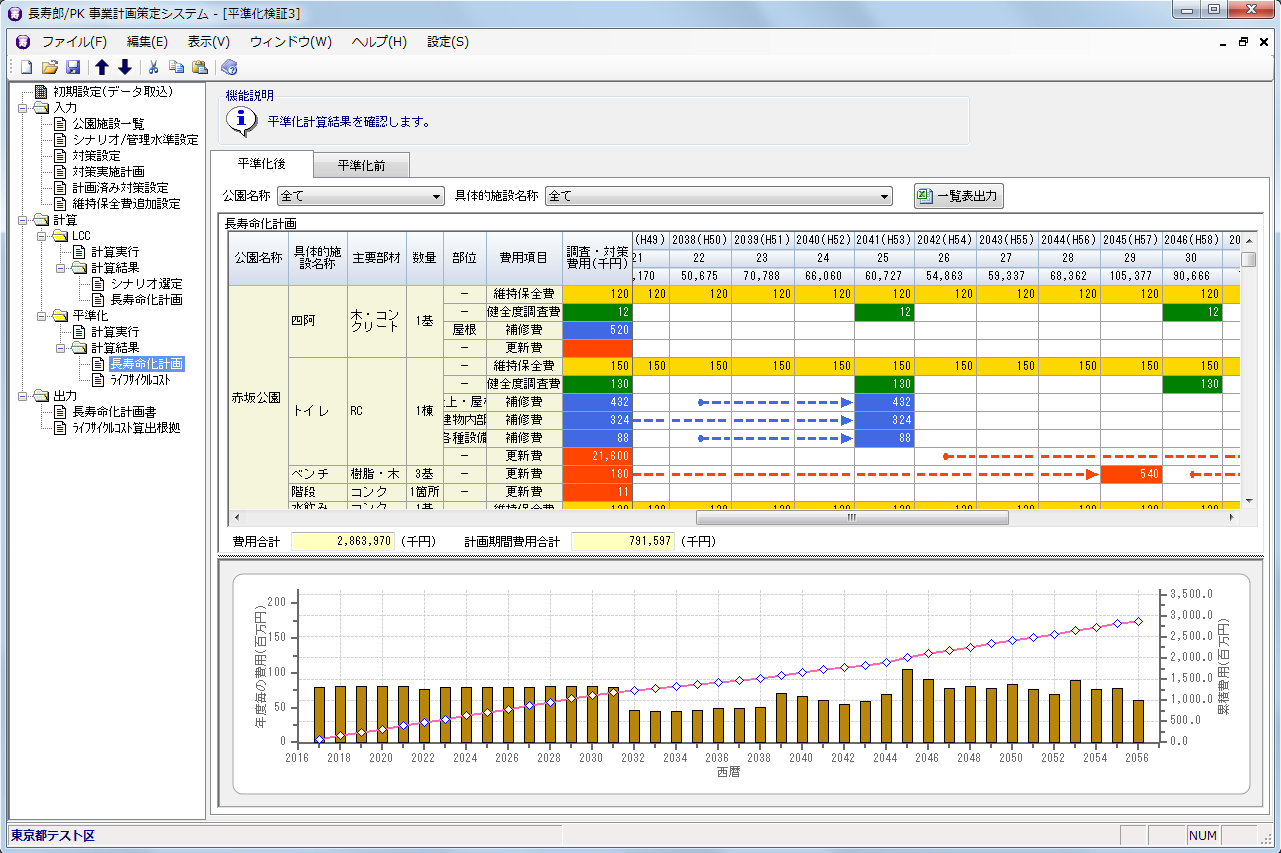Click the horizontal scrollbar thumb of the table
The height and width of the screenshot is (853, 1281).
pyautogui.click(x=852, y=518)
